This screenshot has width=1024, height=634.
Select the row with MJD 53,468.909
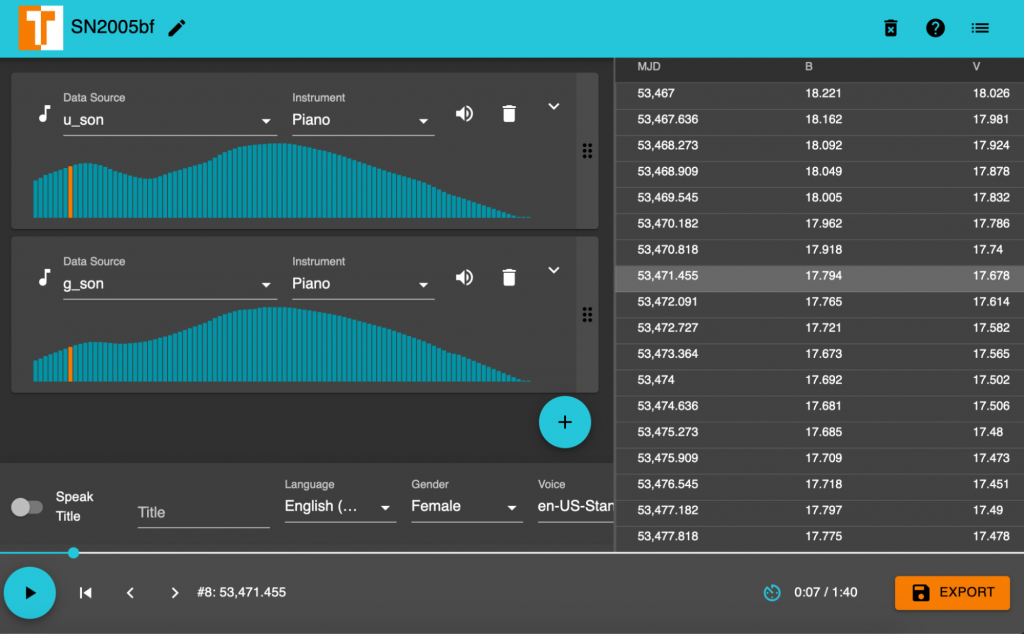[820, 172]
